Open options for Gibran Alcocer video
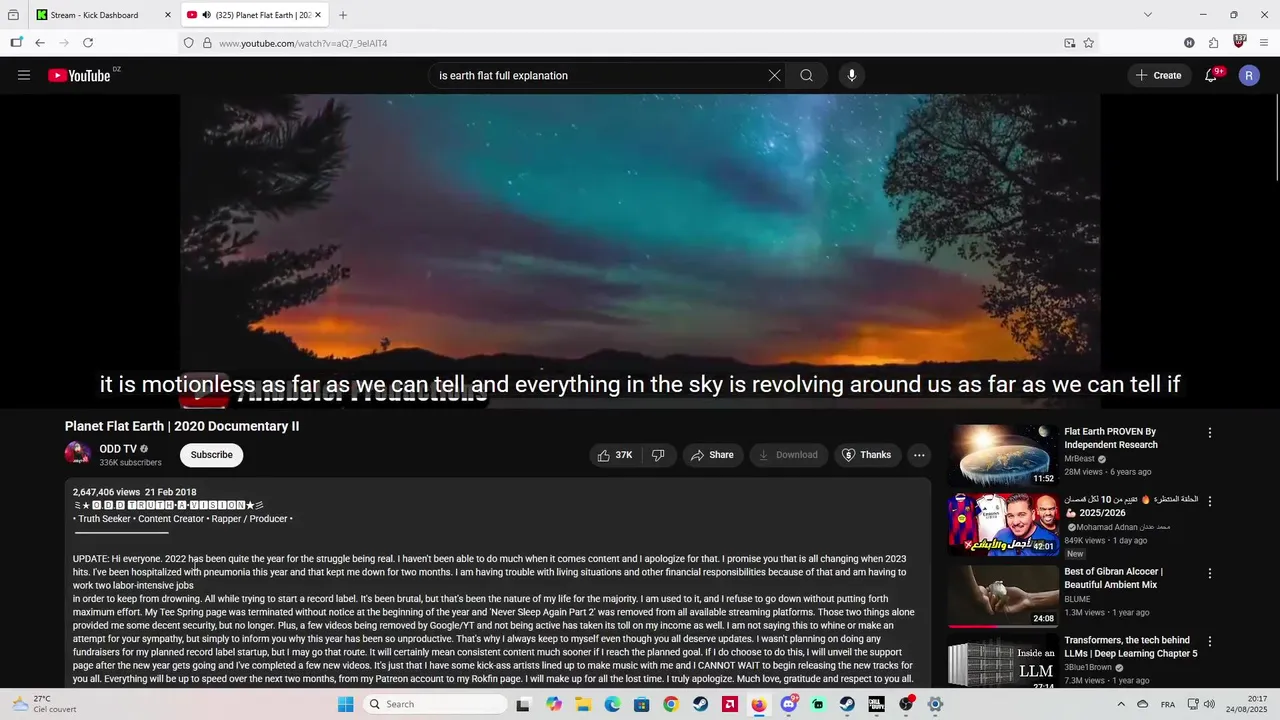Screen dimensions: 1280x720 (1210, 574)
